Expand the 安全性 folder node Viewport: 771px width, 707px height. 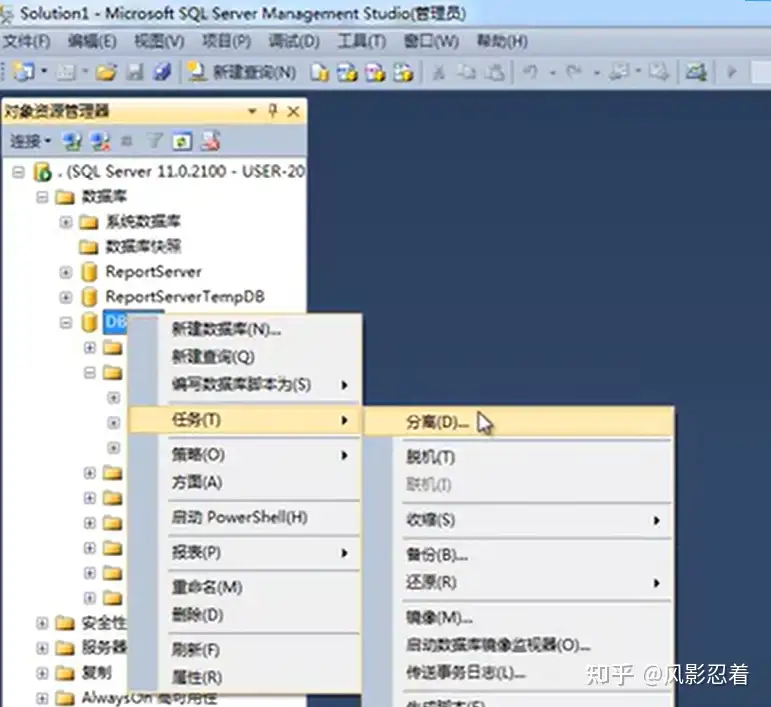[42, 623]
